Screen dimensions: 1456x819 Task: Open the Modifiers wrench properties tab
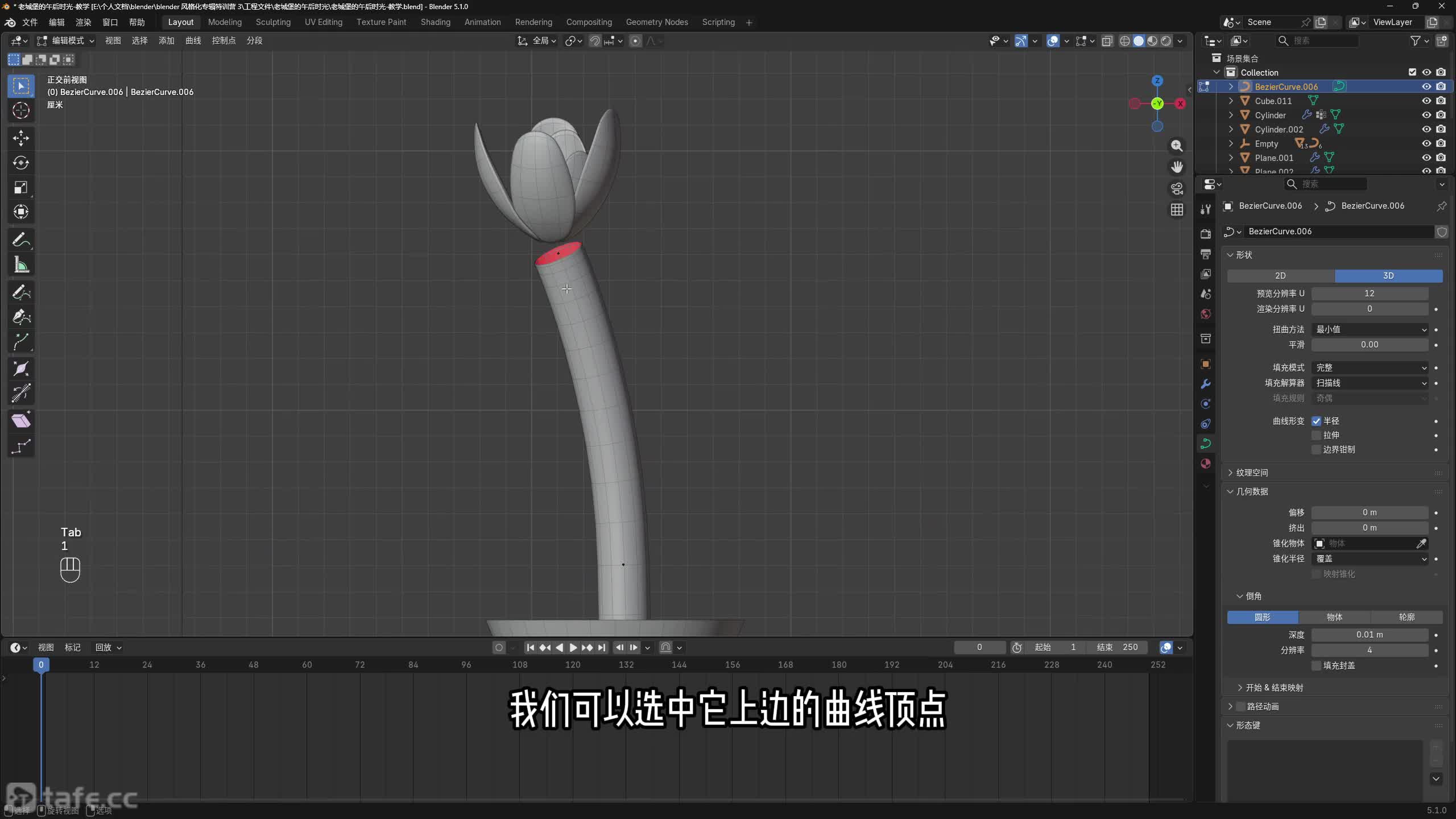coord(1205,384)
